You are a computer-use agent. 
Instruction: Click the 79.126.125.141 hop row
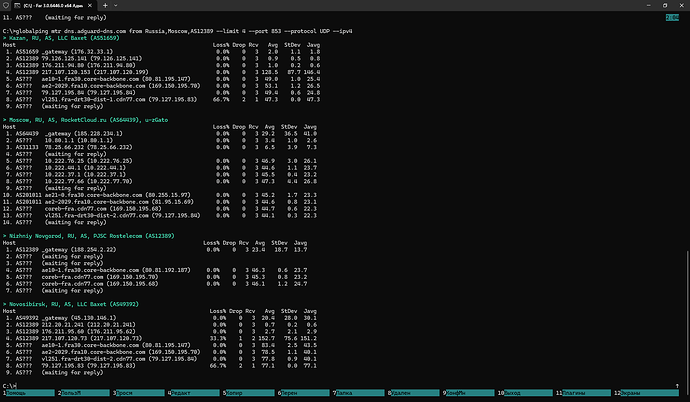pyautogui.click(x=163, y=58)
